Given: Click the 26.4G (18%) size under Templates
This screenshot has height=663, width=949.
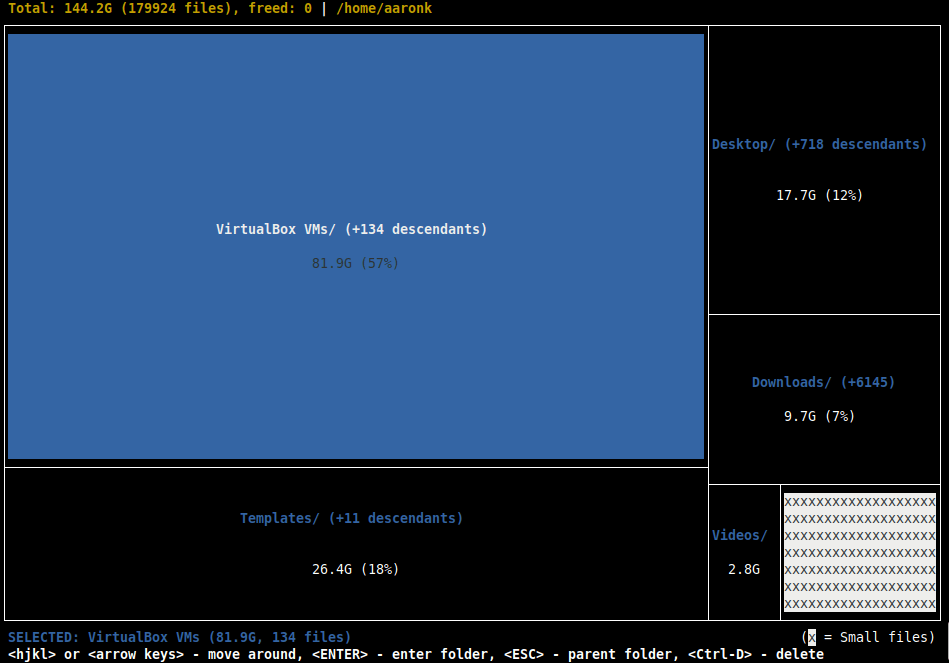Looking at the screenshot, I should point(355,569).
